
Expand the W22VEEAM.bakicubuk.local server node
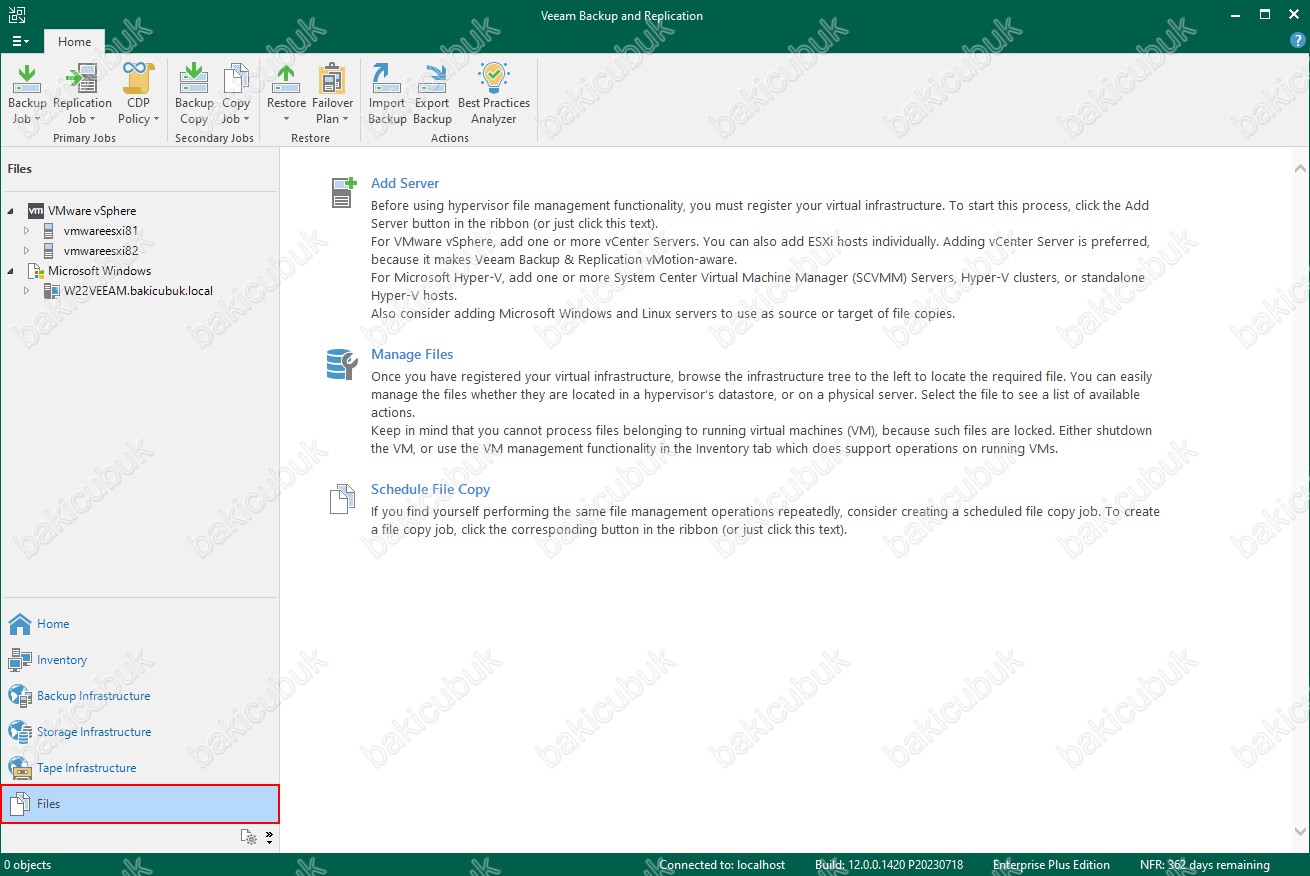click(27, 291)
